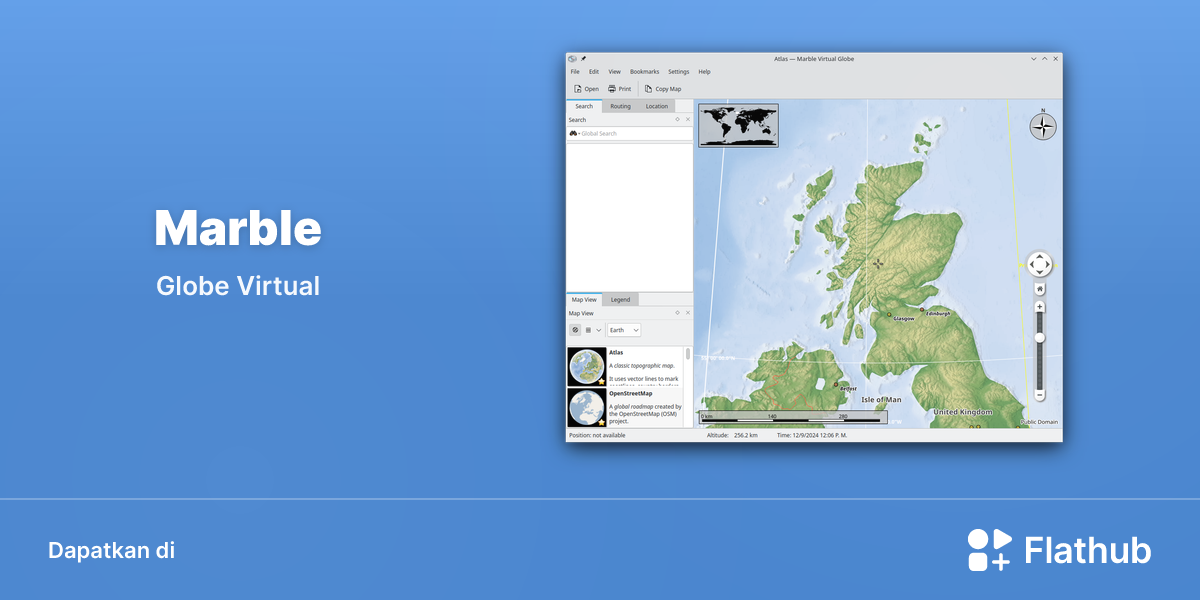This screenshot has height=600, width=1200.
Task: Click the Glasgow city label on the map
Action: click(904, 319)
